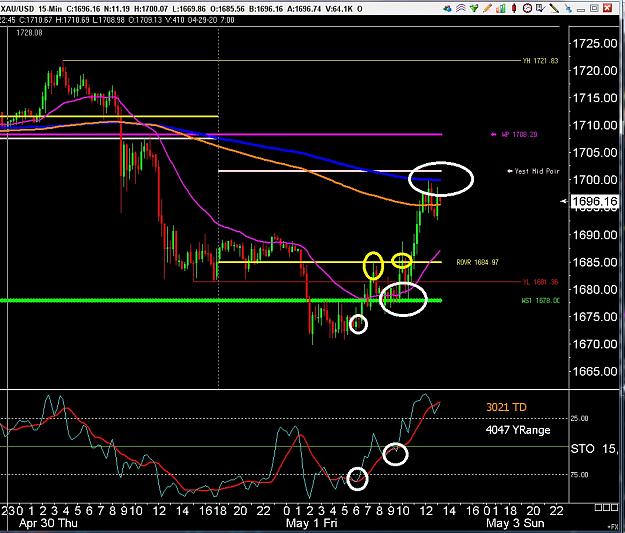Open the clock time-interval icon
The width and height of the screenshot is (625, 533).
(527, 8)
